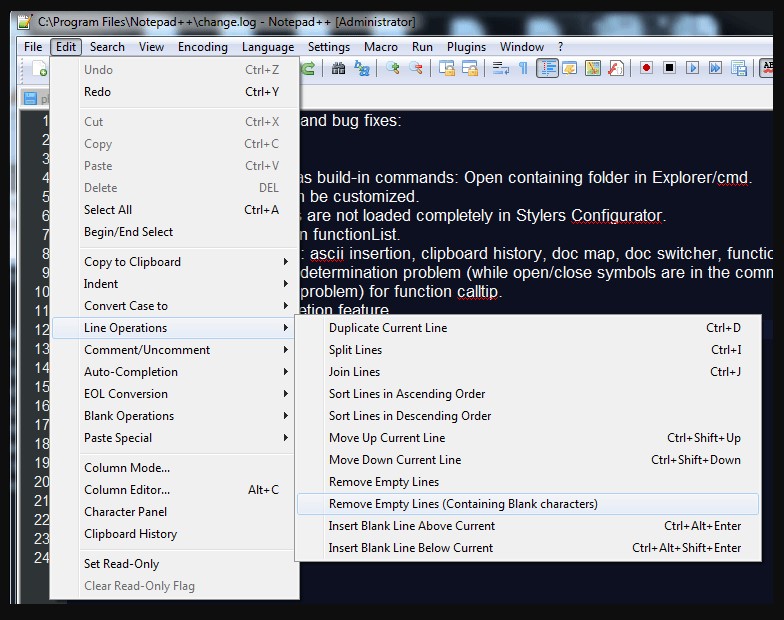784x620 pixels.
Task: Choose Select All in Edit menu
Action: click(172, 210)
